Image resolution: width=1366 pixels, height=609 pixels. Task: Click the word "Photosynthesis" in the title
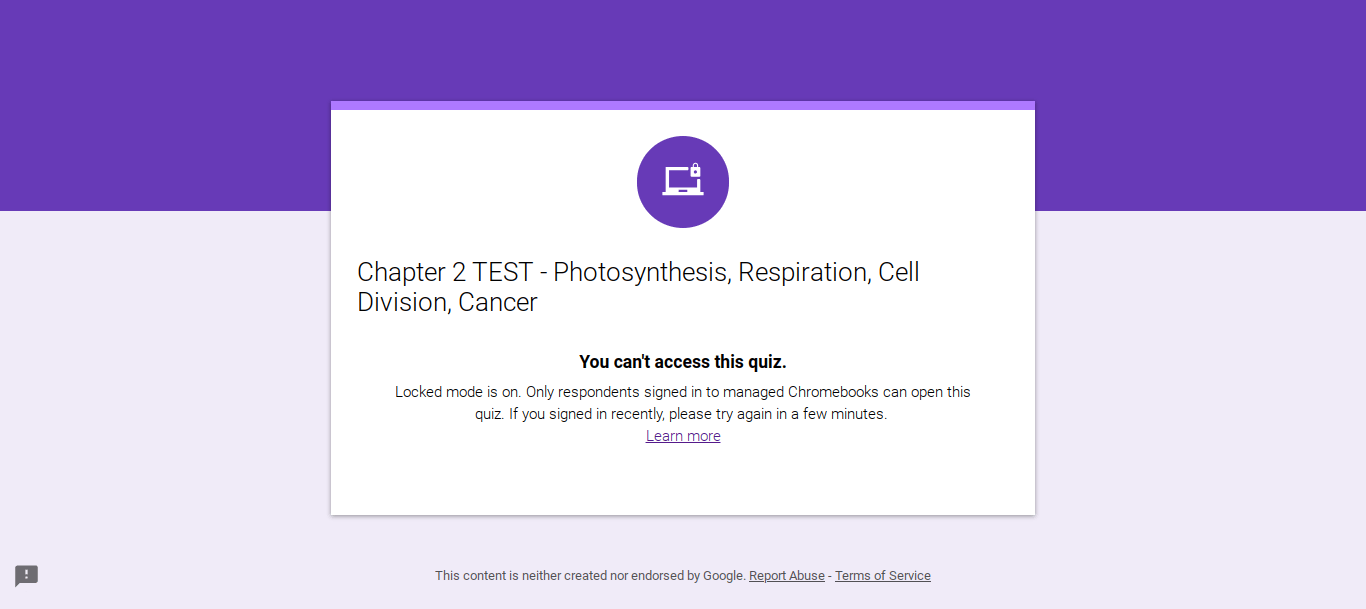(x=638, y=272)
